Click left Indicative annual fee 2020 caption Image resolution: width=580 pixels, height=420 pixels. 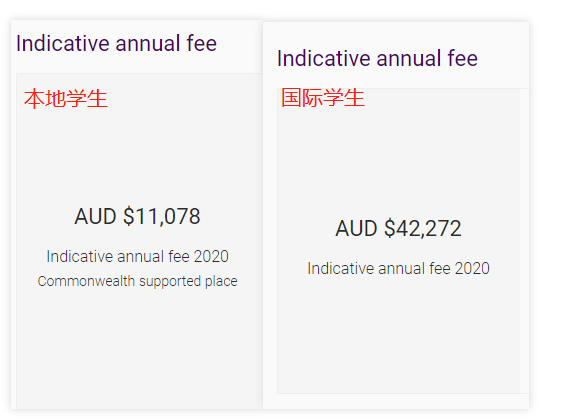[137, 256]
